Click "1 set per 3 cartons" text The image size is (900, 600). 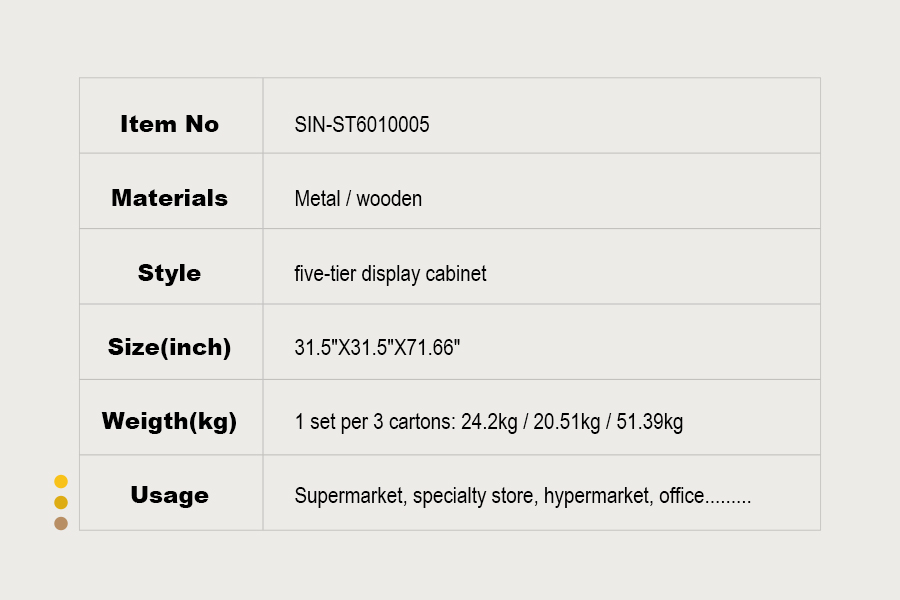(374, 422)
